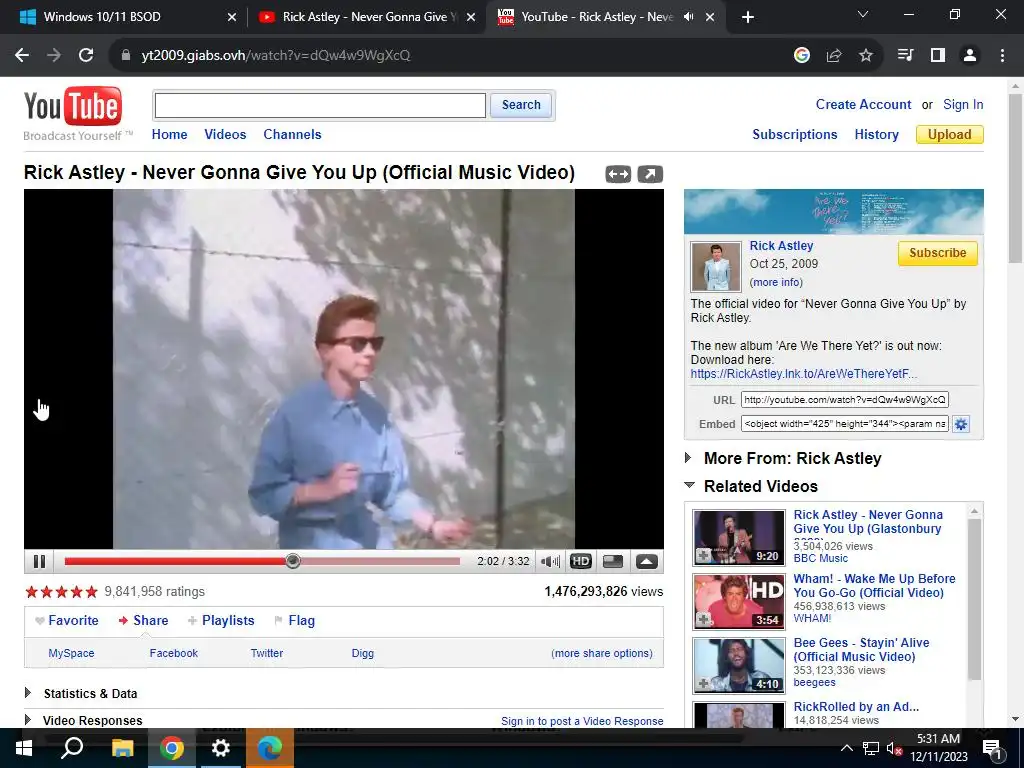Open Microsoft Edge from taskbar
1024x768 pixels.
[270, 748]
